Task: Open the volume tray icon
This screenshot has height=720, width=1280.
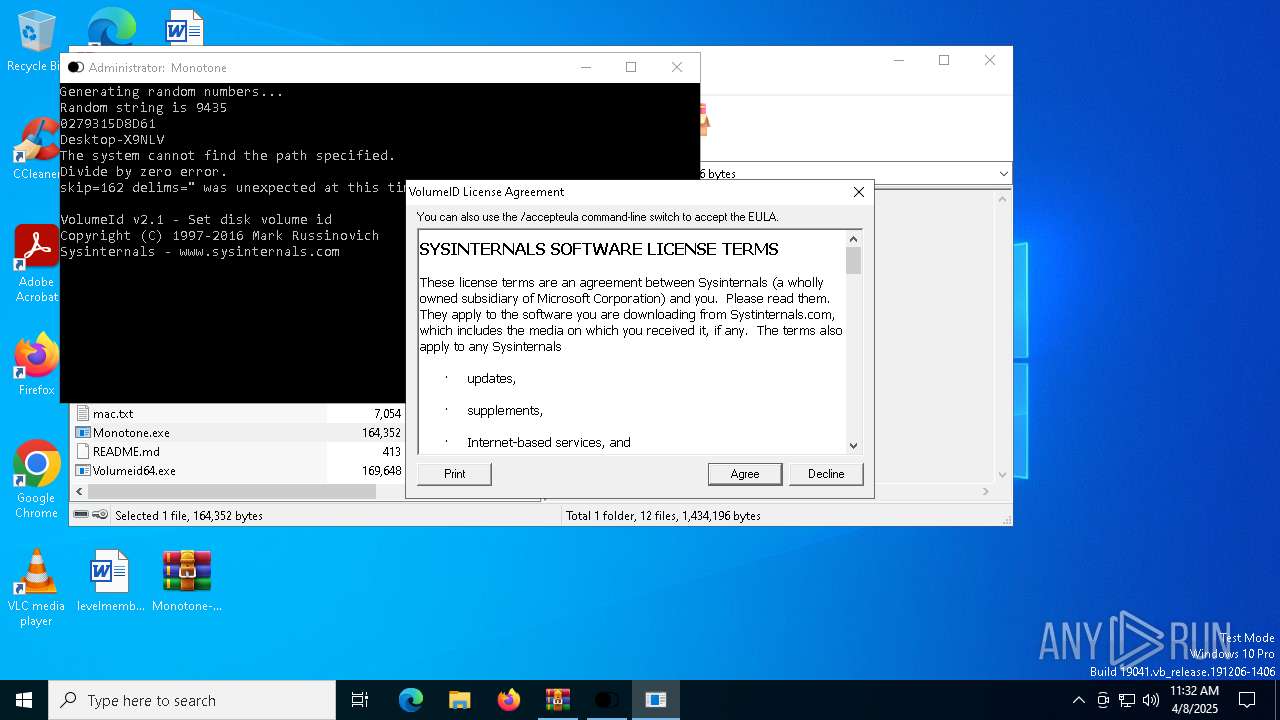Action: pos(1151,700)
